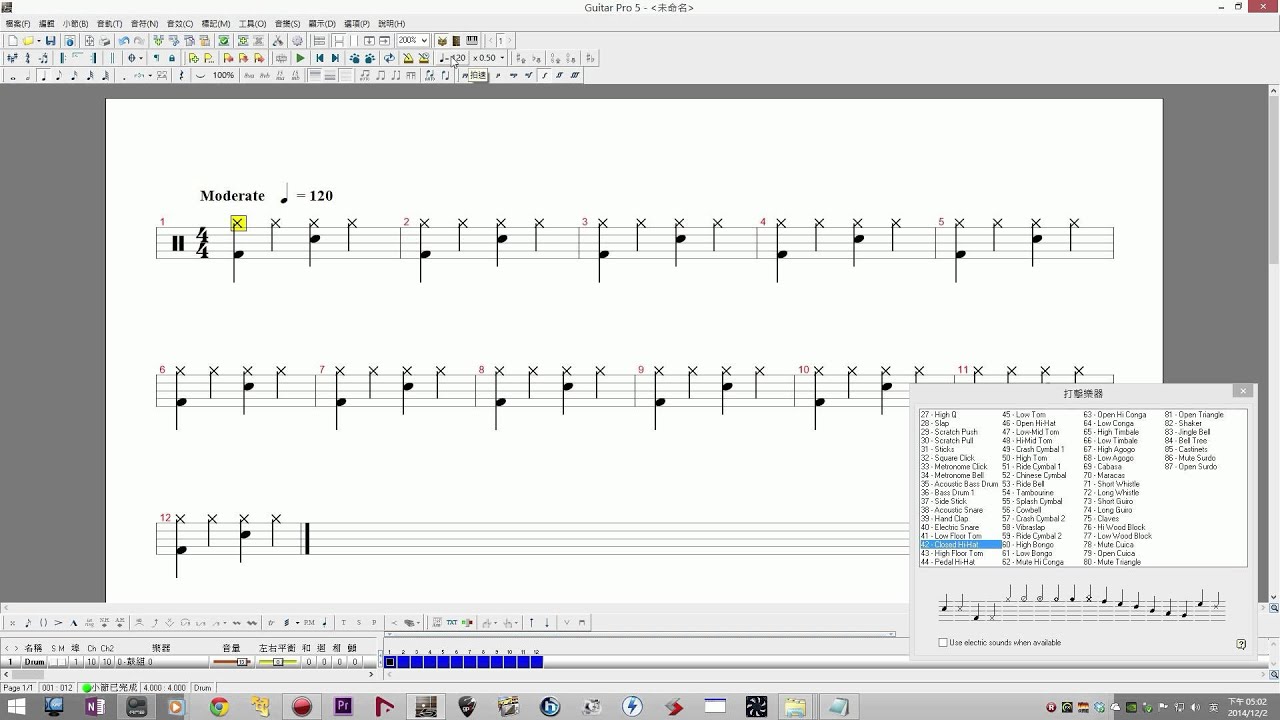Jump to last bar playback icon
Image resolution: width=1280 pixels, height=720 pixels.
click(335, 58)
